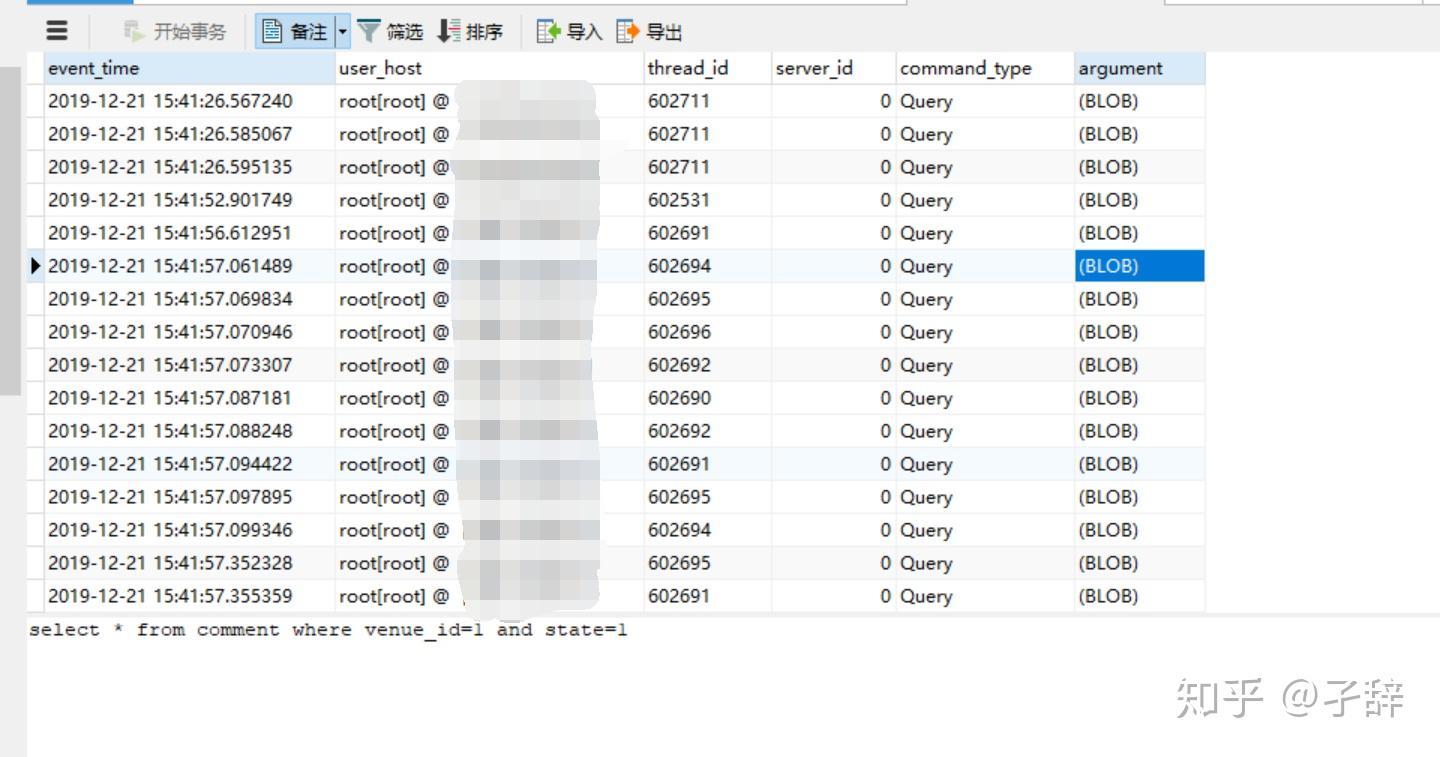This screenshot has height=757, width=1440.
Task: Open the 备注 view mode dropdown arrow
Action: tap(343, 31)
